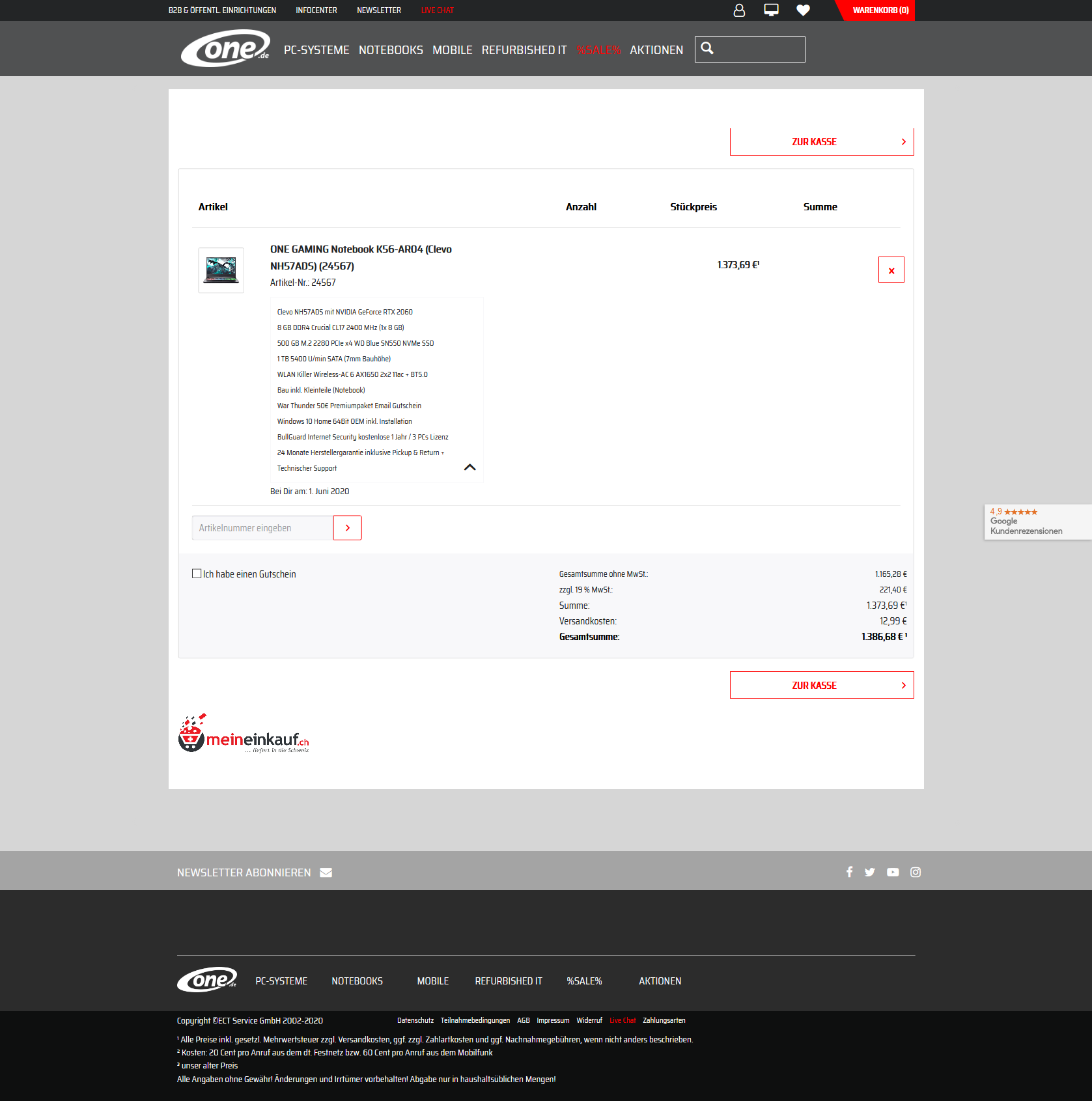The image size is (1092, 1101).
Task: Click the footer one.de logo
Action: tap(207, 980)
